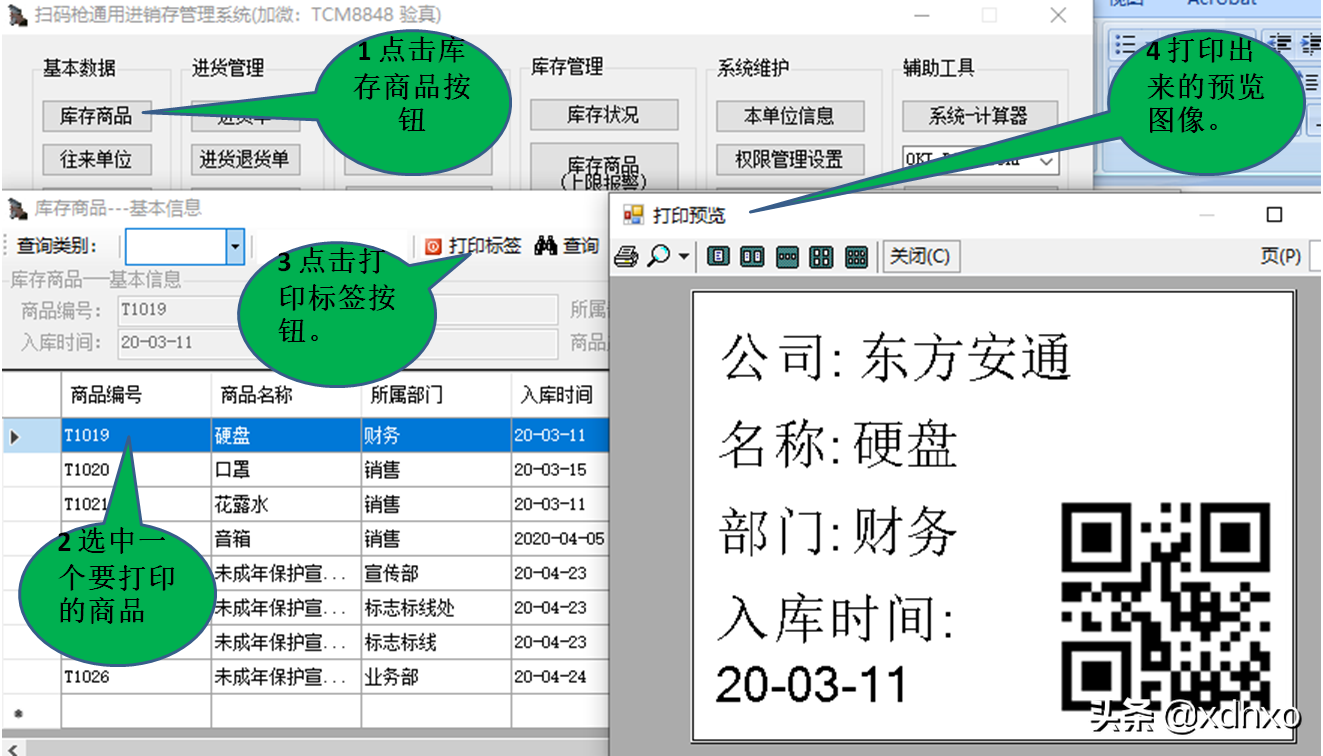Click the 商品名称 column header
This screenshot has height=756, width=1323.
pos(286,395)
